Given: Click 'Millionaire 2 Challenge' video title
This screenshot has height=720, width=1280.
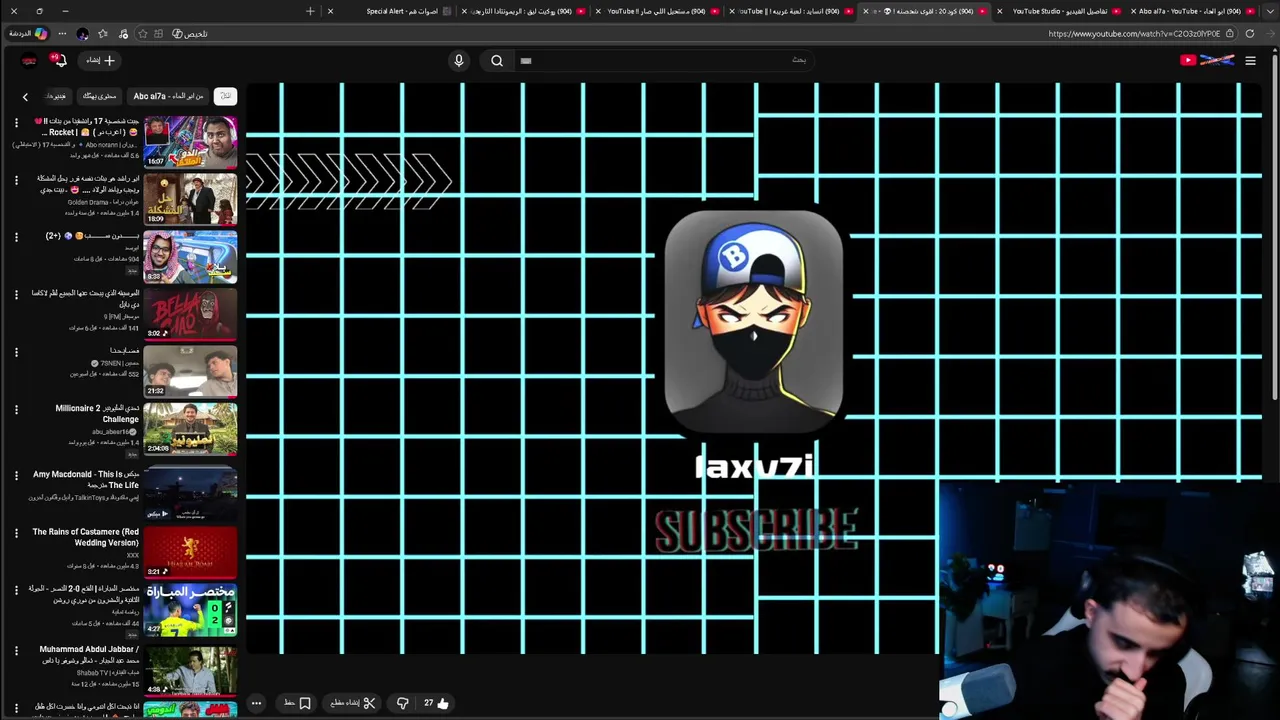Looking at the screenshot, I should coord(97,414).
